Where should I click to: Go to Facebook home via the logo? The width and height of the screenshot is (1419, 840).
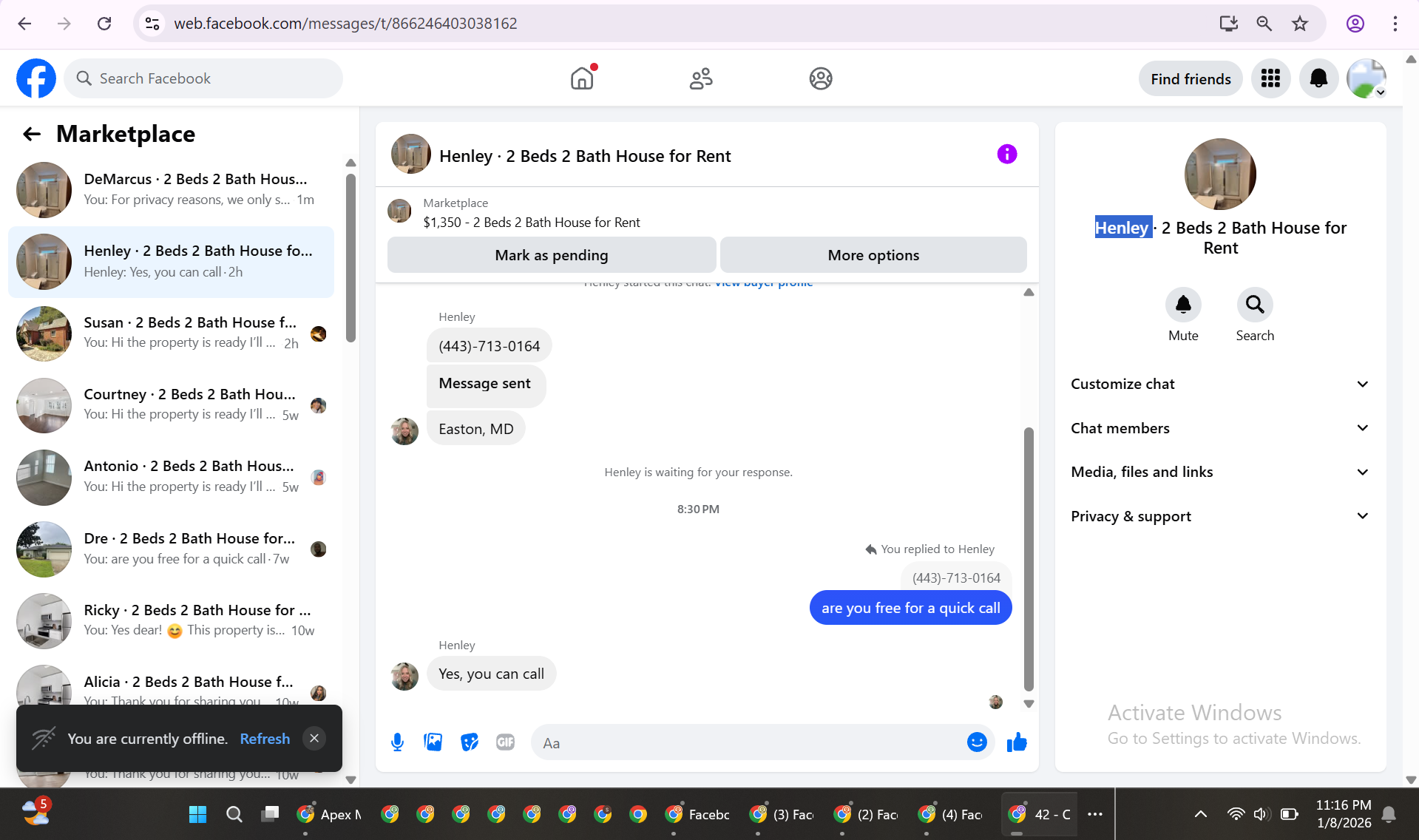[x=36, y=78]
